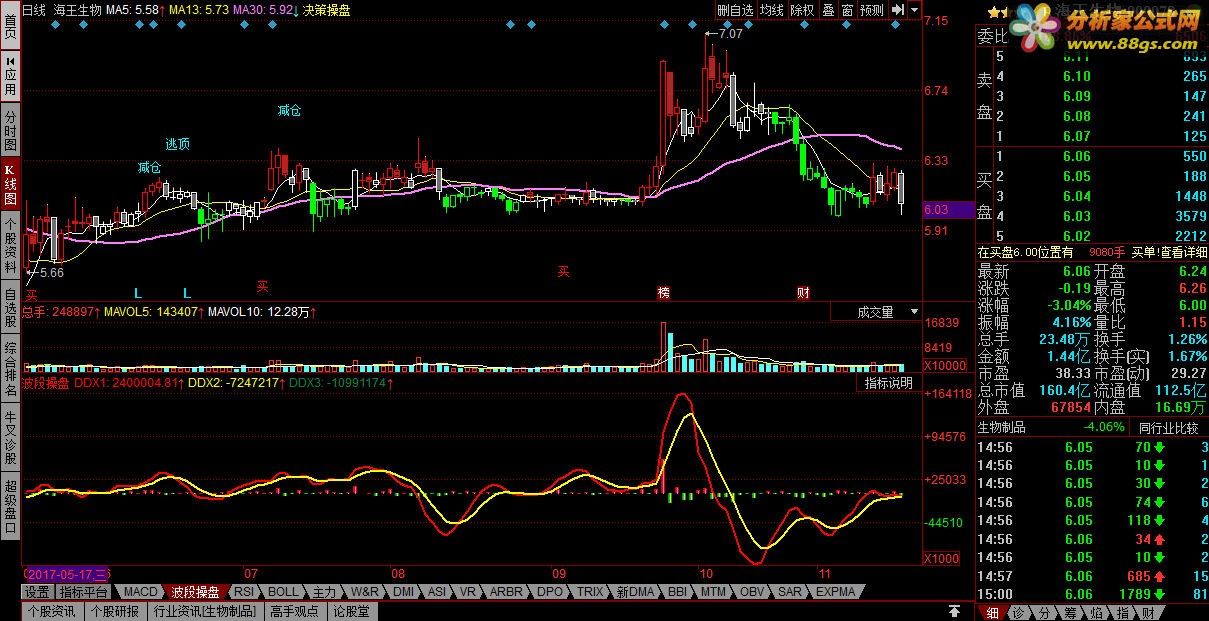
Task: Switch to the EXPMA indicator tab
Action: (x=836, y=592)
